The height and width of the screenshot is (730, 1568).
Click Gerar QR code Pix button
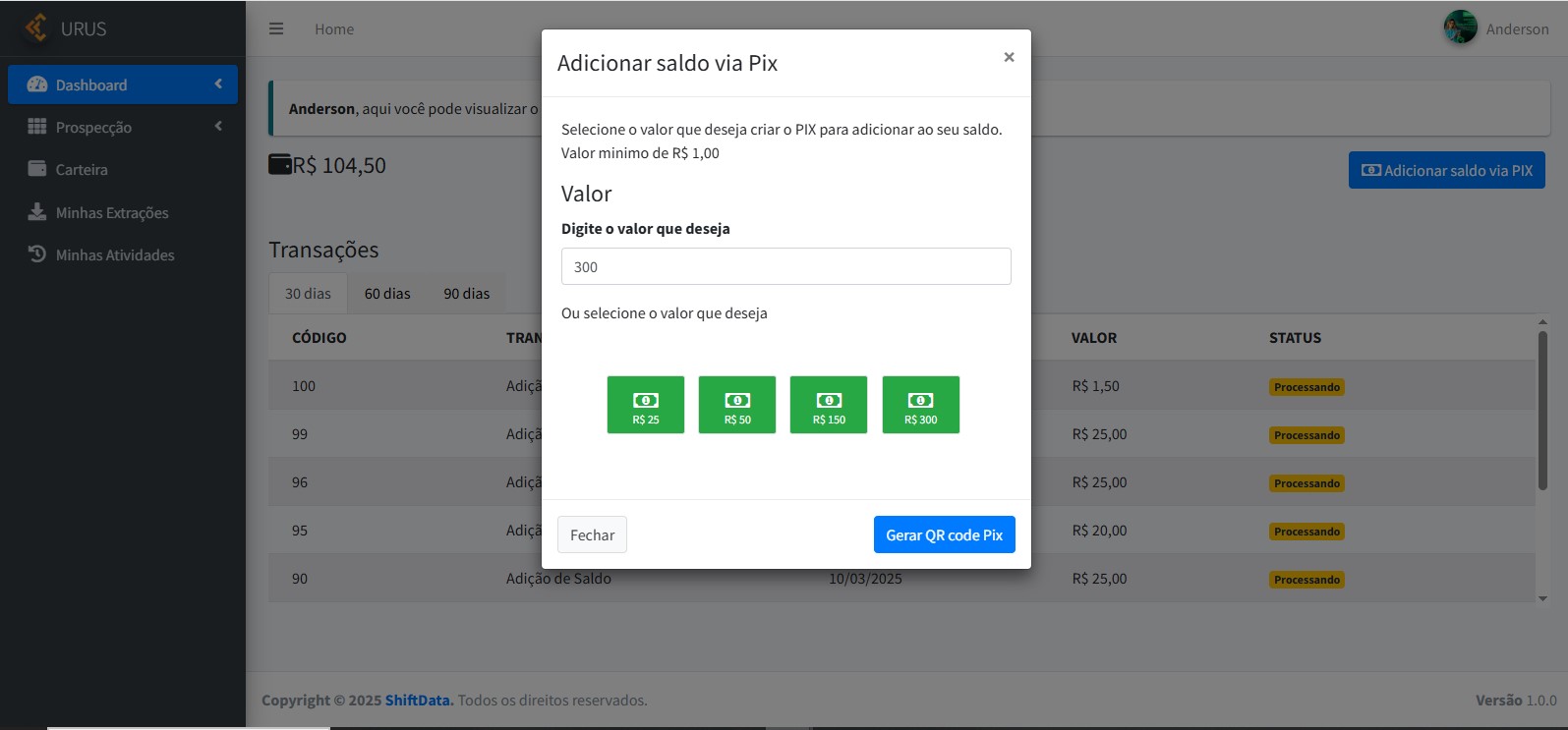(944, 534)
